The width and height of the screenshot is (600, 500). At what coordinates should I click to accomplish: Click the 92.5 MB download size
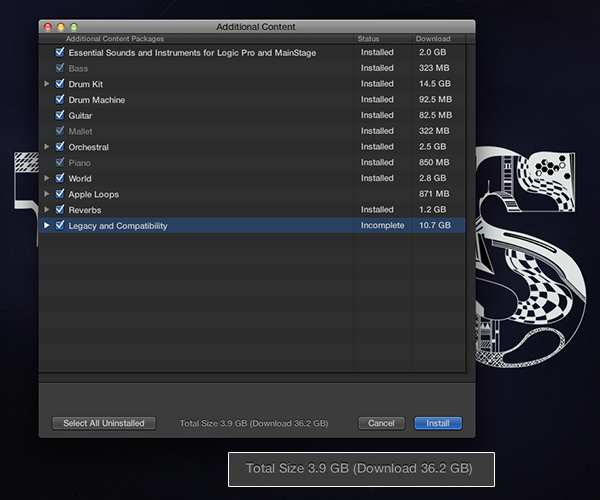[435, 99]
